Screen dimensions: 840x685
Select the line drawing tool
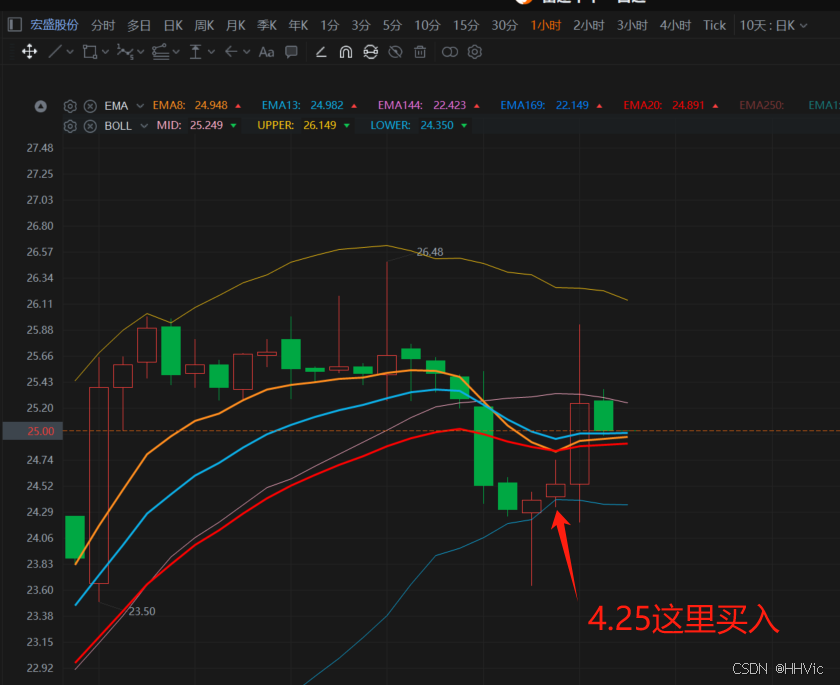point(55,52)
